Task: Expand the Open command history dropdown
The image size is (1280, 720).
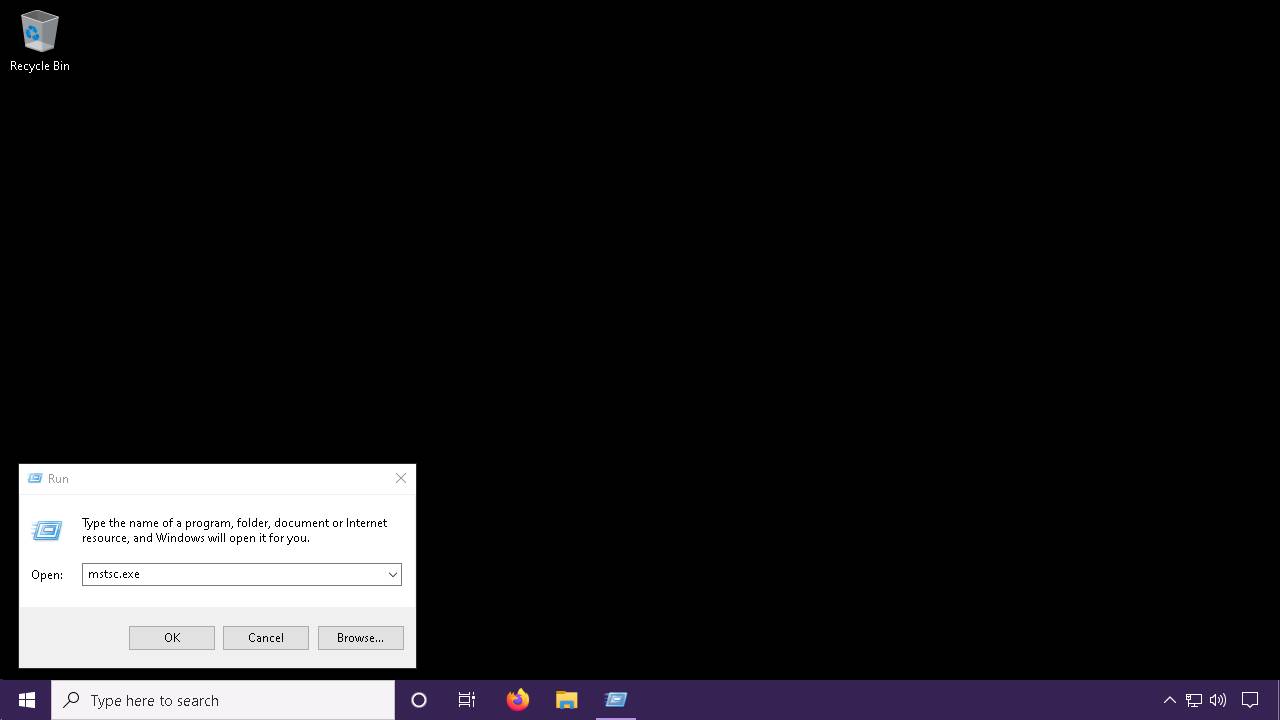Action: tap(393, 575)
